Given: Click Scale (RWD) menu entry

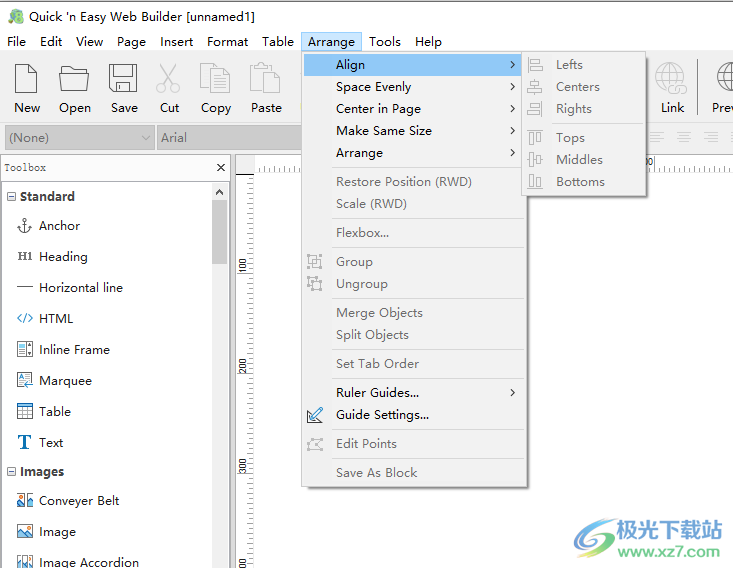Looking at the screenshot, I should coord(414,203).
